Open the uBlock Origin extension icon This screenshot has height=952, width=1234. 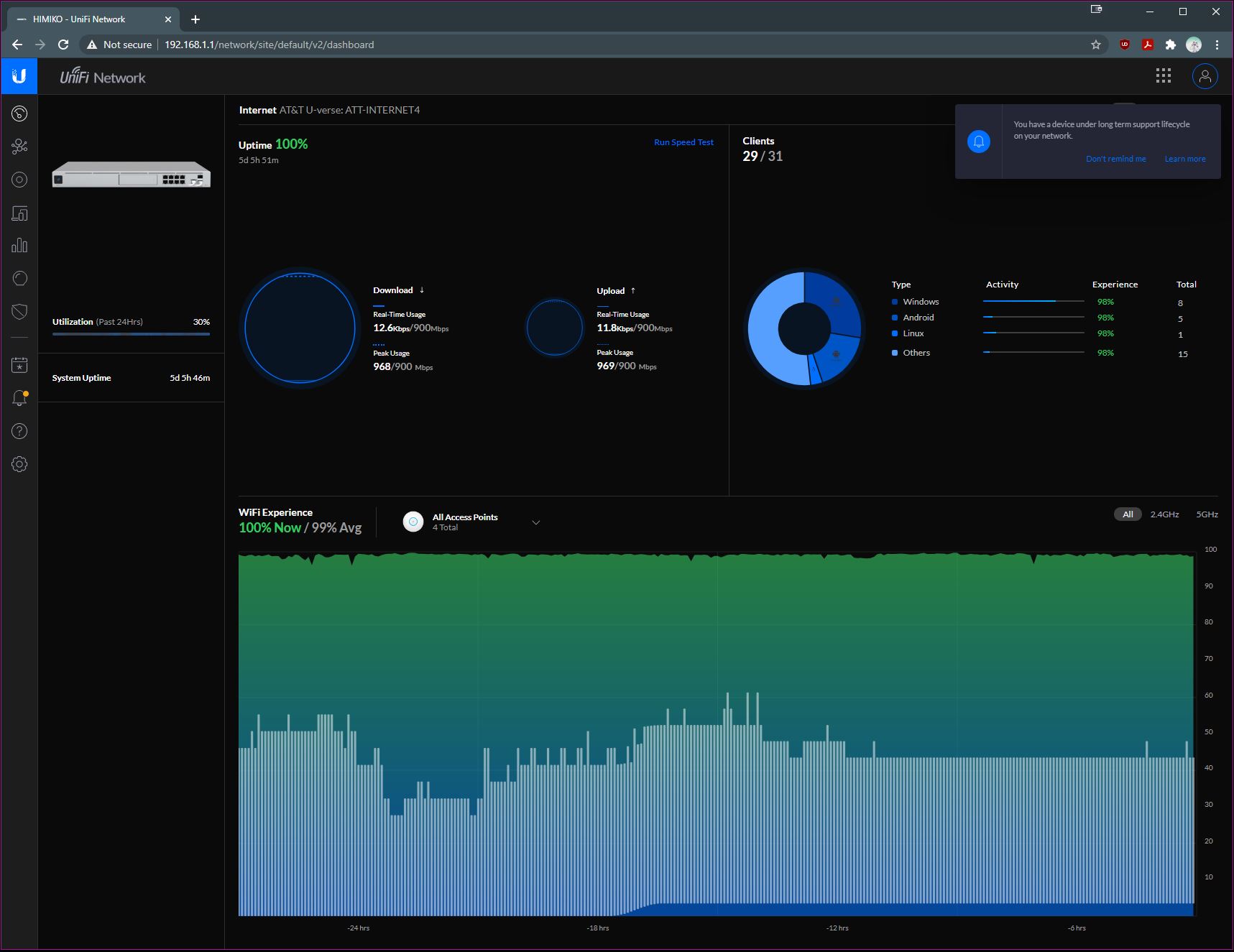click(1125, 45)
